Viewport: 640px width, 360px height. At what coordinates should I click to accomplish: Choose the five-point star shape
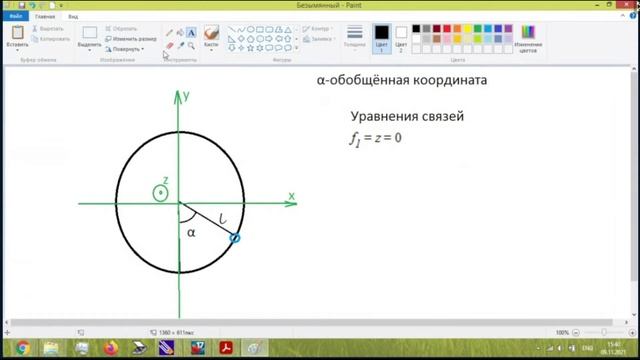[251, 48]
